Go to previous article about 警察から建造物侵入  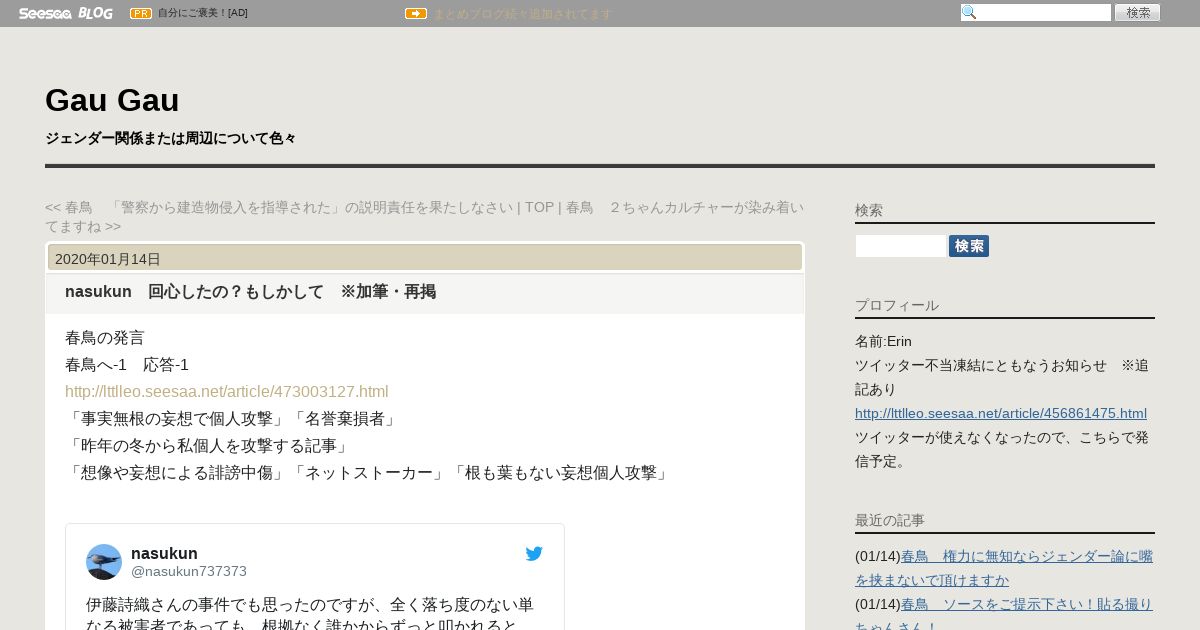(x=279, y=207)
